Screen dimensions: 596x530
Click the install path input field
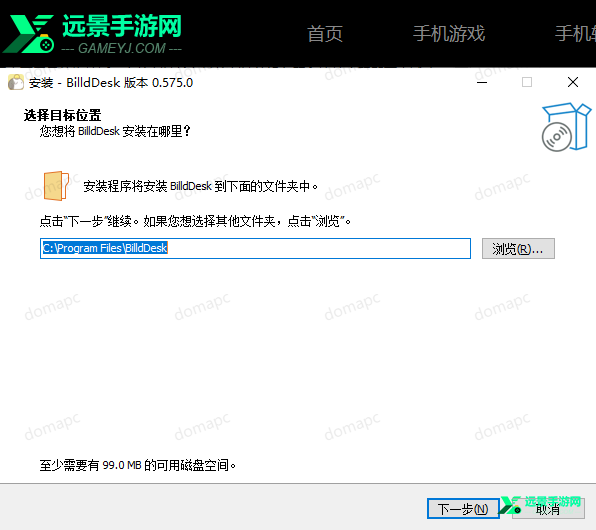(255, 248)
